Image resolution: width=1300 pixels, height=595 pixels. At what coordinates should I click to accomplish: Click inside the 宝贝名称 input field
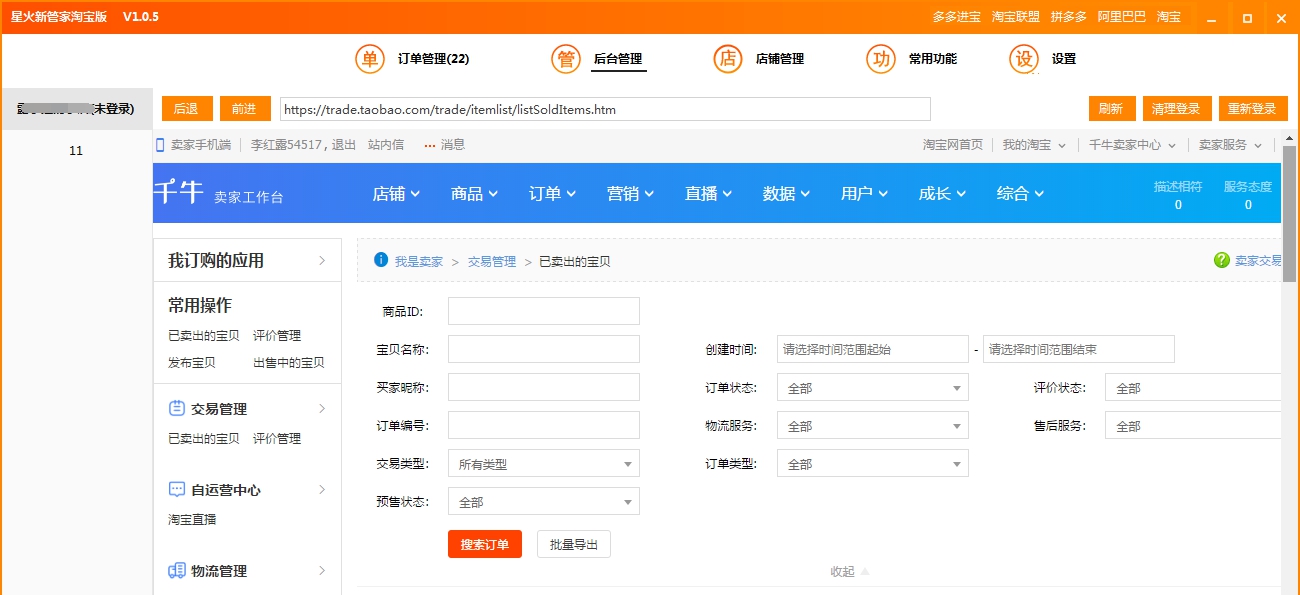click(x=542, y=349)
